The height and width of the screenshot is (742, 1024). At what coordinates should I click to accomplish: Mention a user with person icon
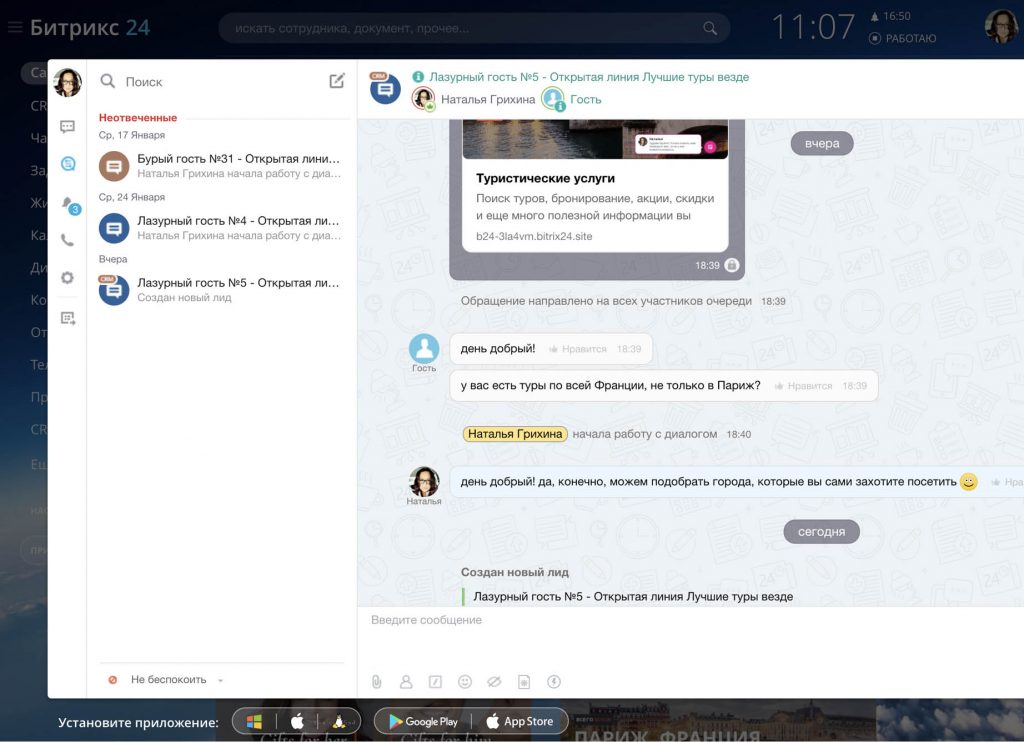[x=406, y=682]
